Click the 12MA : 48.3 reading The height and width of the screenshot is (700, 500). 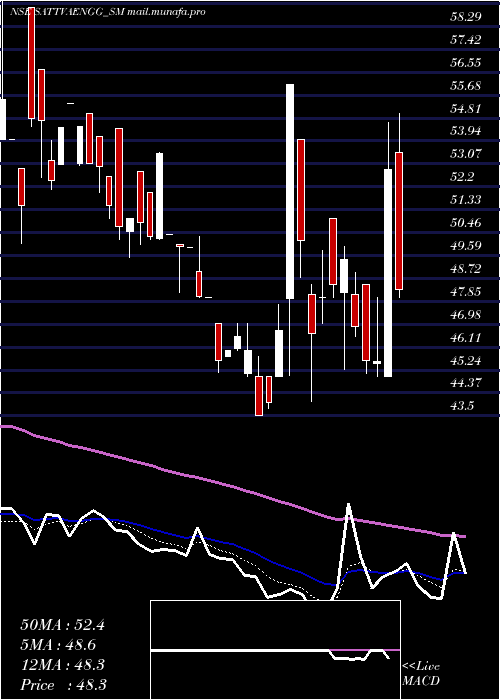click(x=62, y=665)
